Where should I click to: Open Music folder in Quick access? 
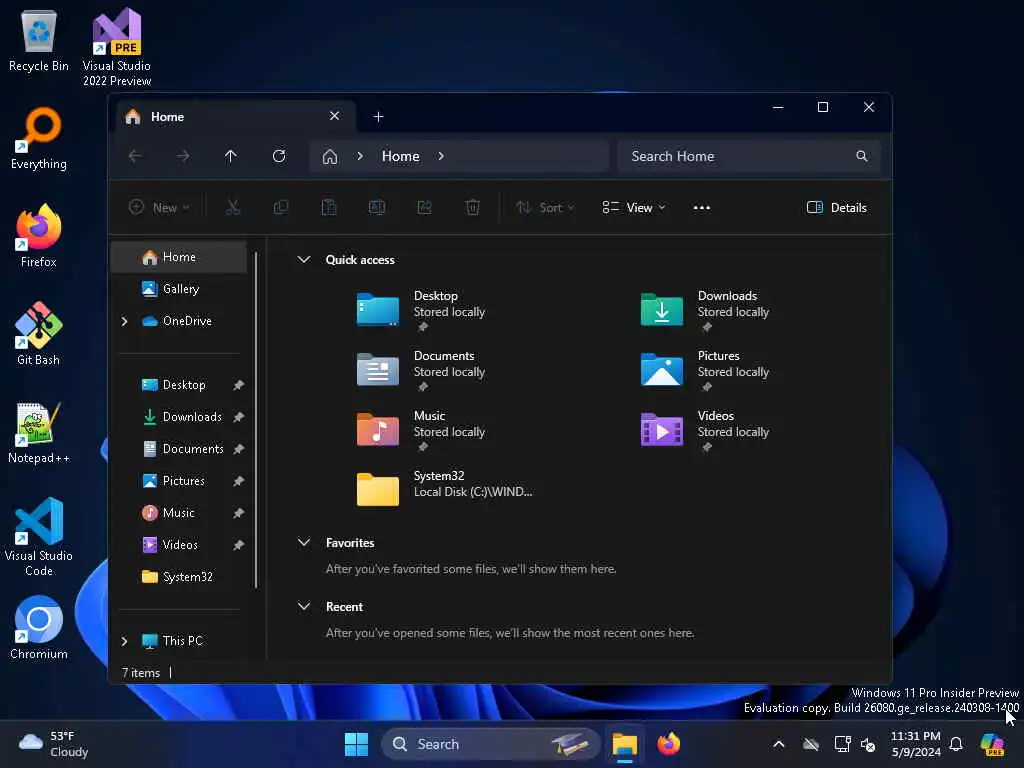(422, 430)
